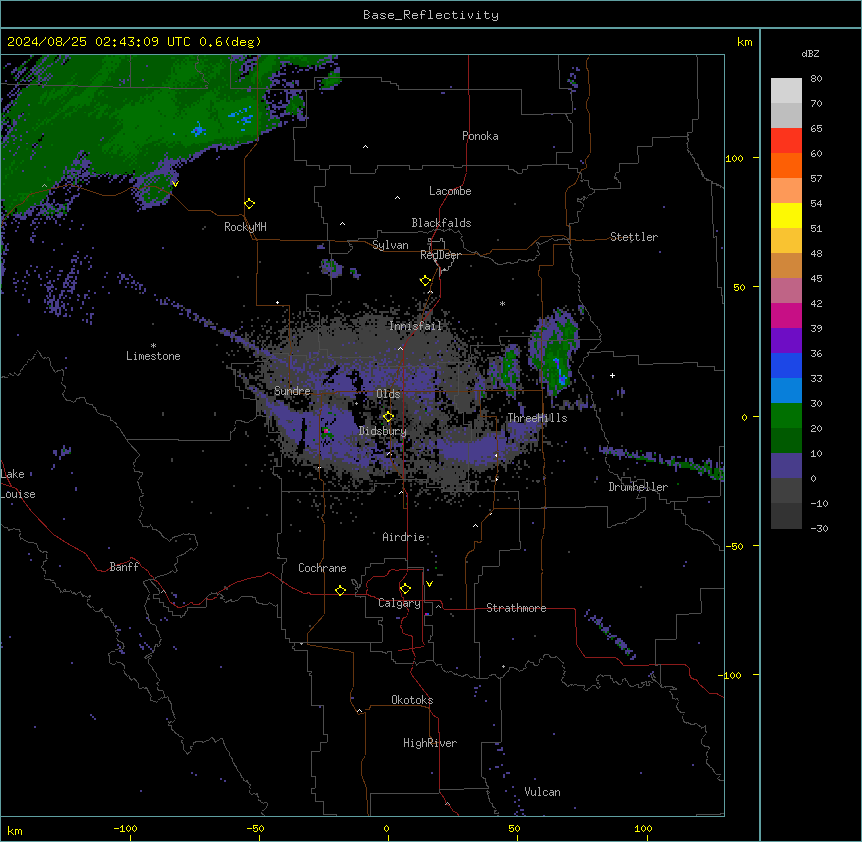This screenshot has width=862, height=842.
Task: Select the RedDeer city label
Action: click(440, 255)
